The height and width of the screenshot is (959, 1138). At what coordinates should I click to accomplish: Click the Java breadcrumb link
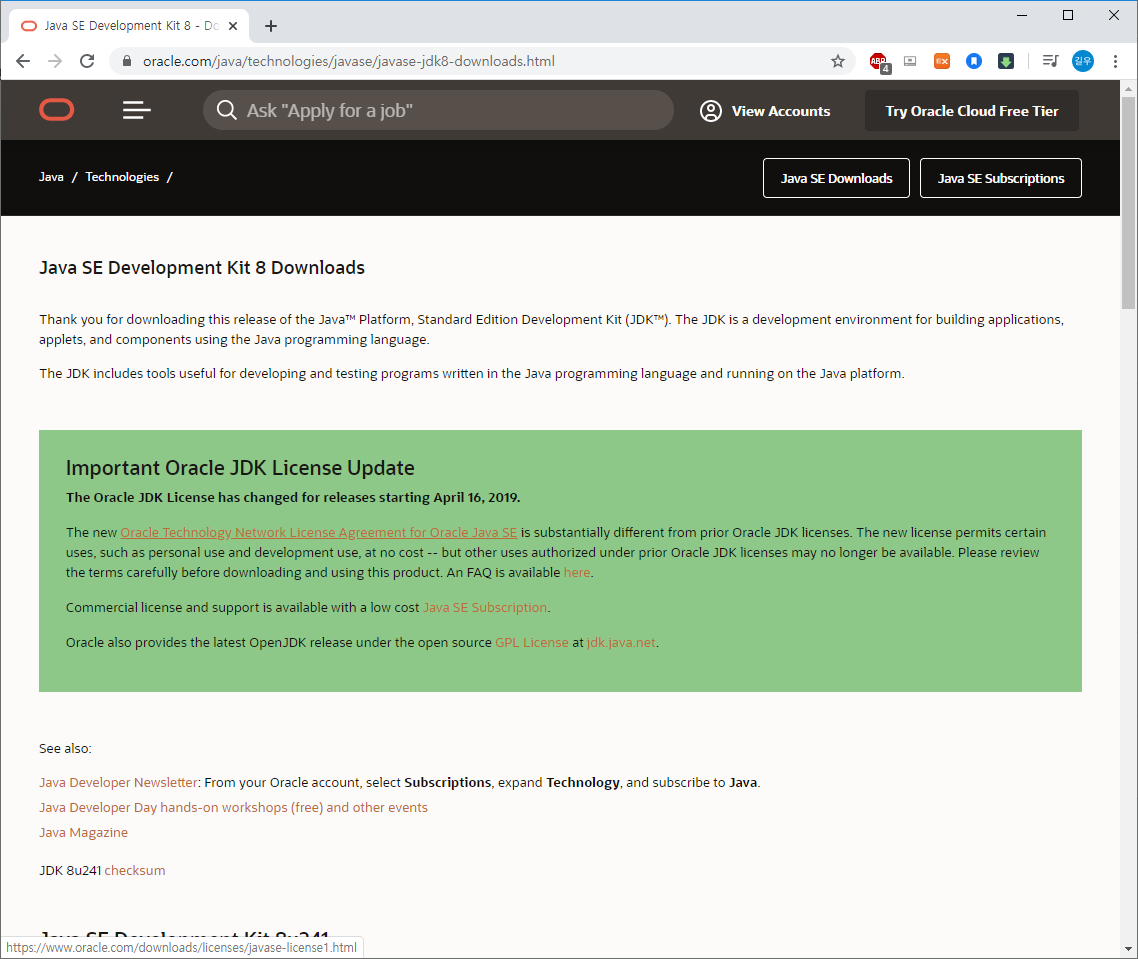coord(51,177)
